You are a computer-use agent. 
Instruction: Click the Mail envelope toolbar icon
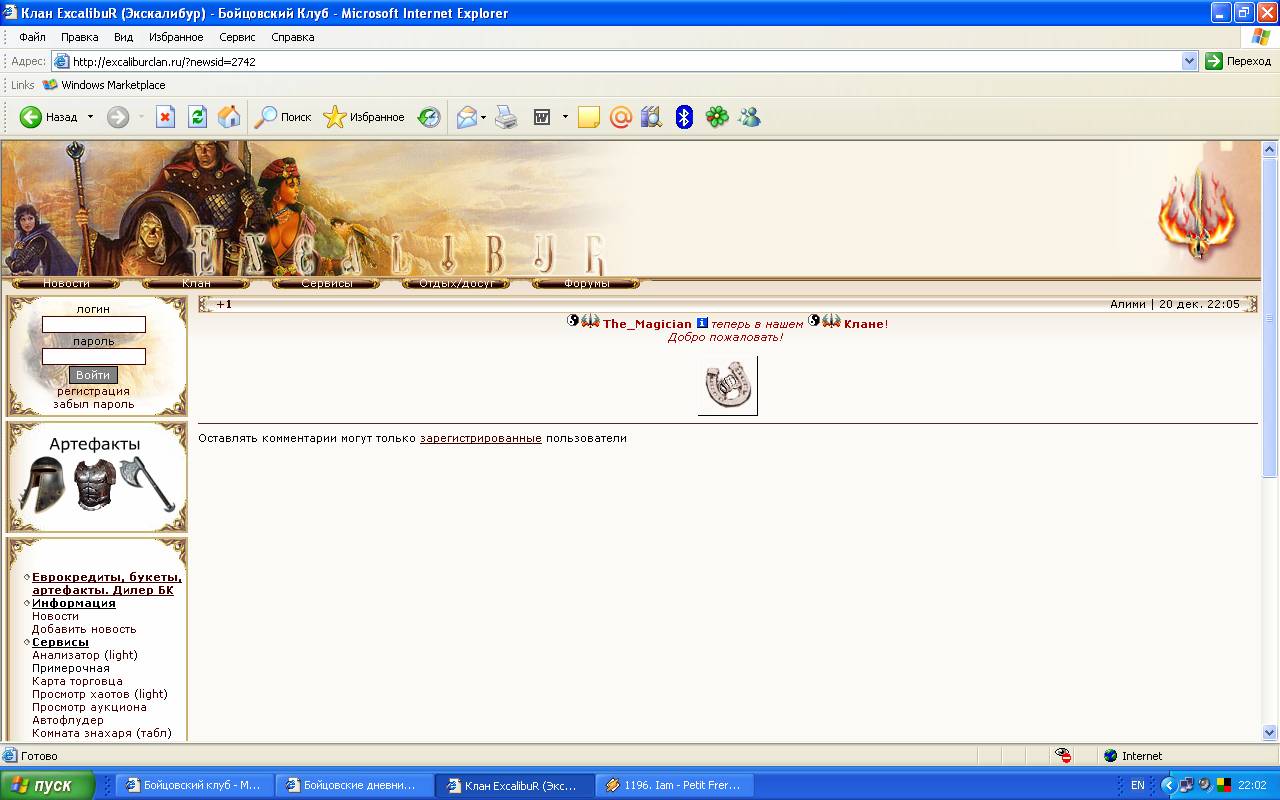pos(467,117)
